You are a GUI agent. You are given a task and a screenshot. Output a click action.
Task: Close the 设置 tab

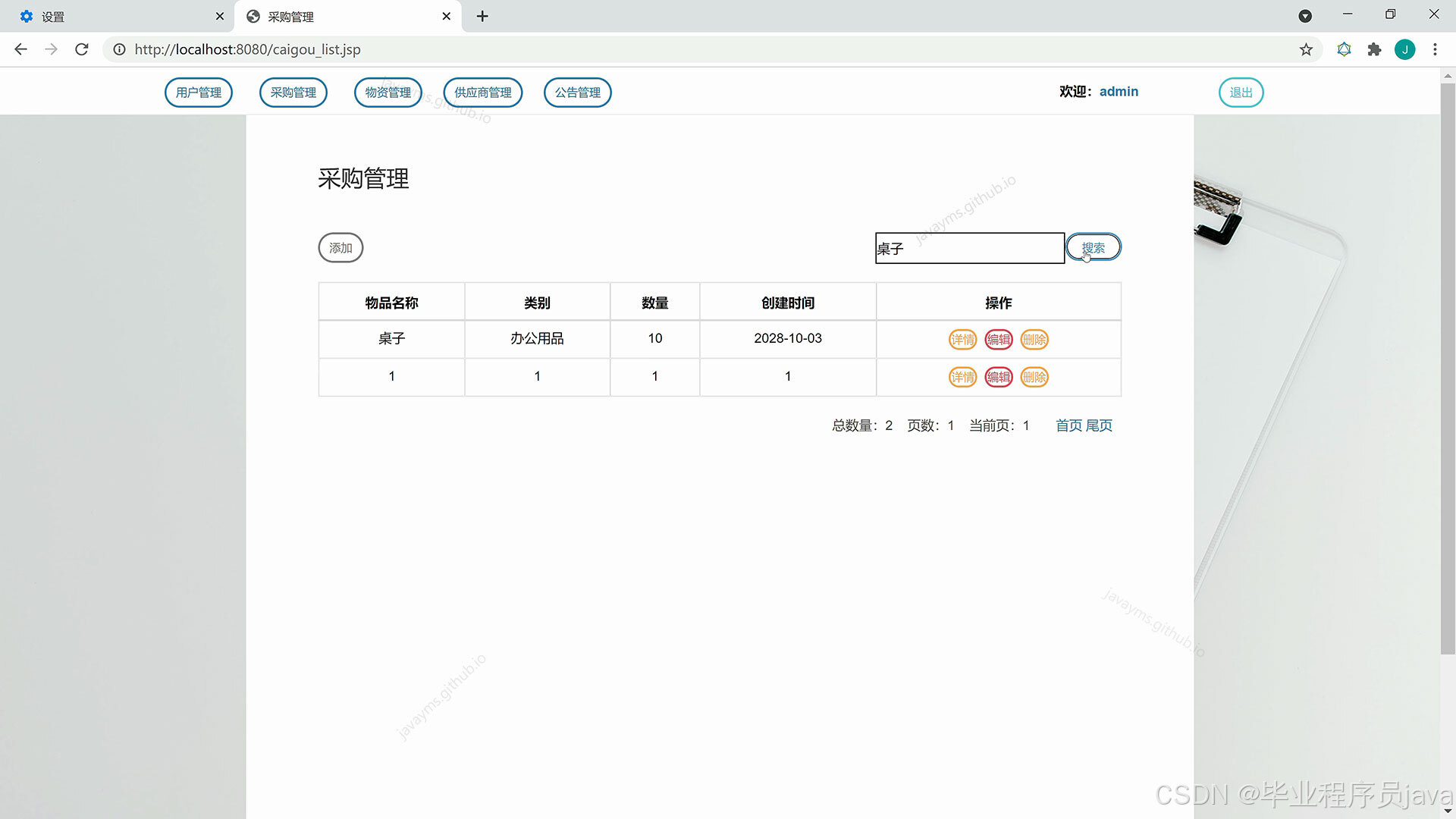click(x=220, y=16)
